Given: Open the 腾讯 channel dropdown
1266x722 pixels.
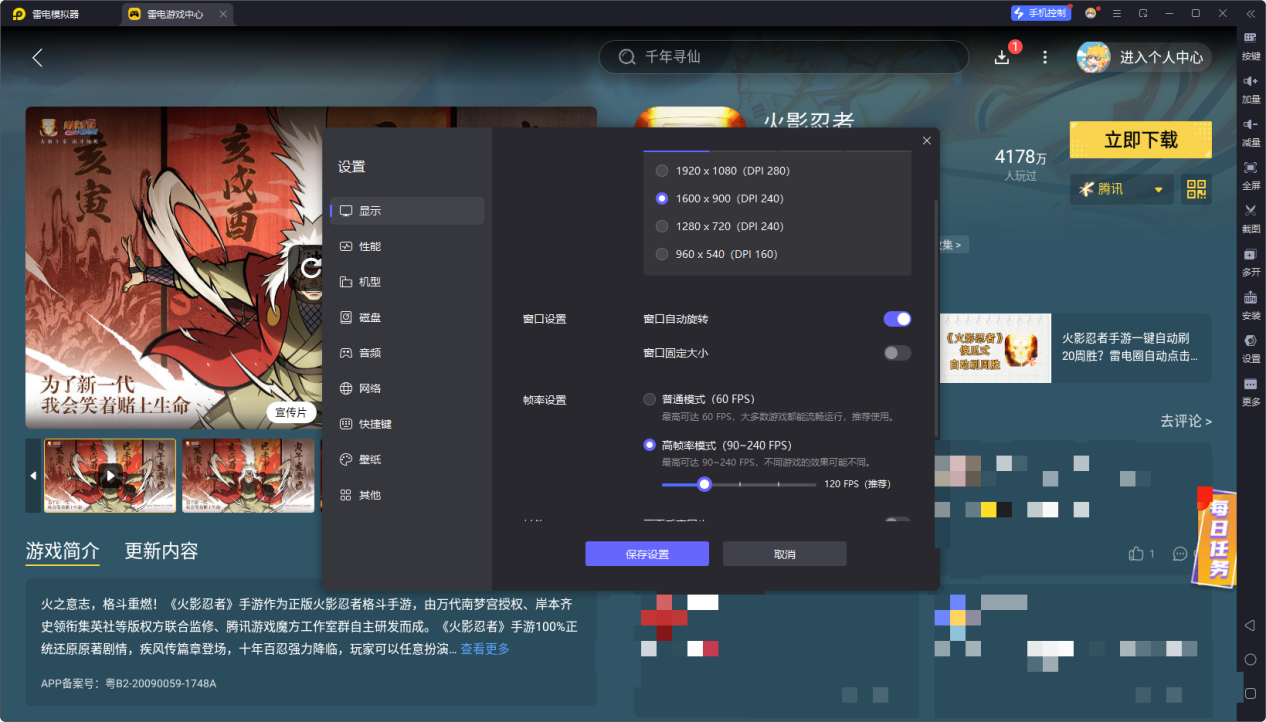Looking at the screenshot, I should point(1121,189).
